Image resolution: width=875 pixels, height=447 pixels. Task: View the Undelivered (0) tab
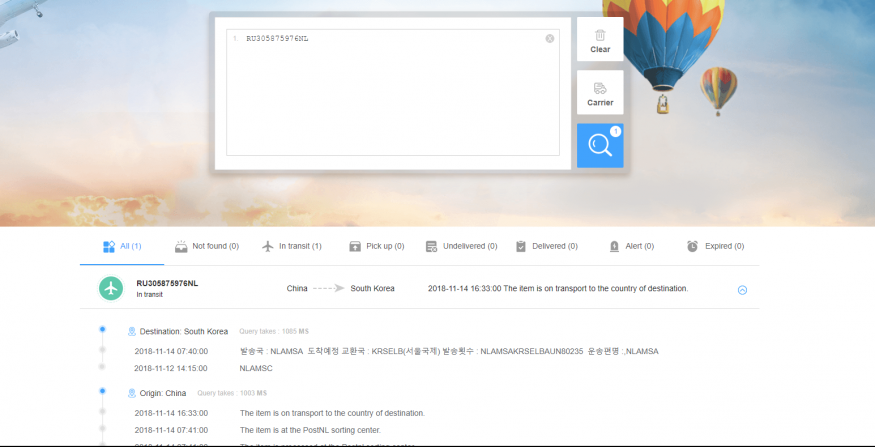coord(461,246)
